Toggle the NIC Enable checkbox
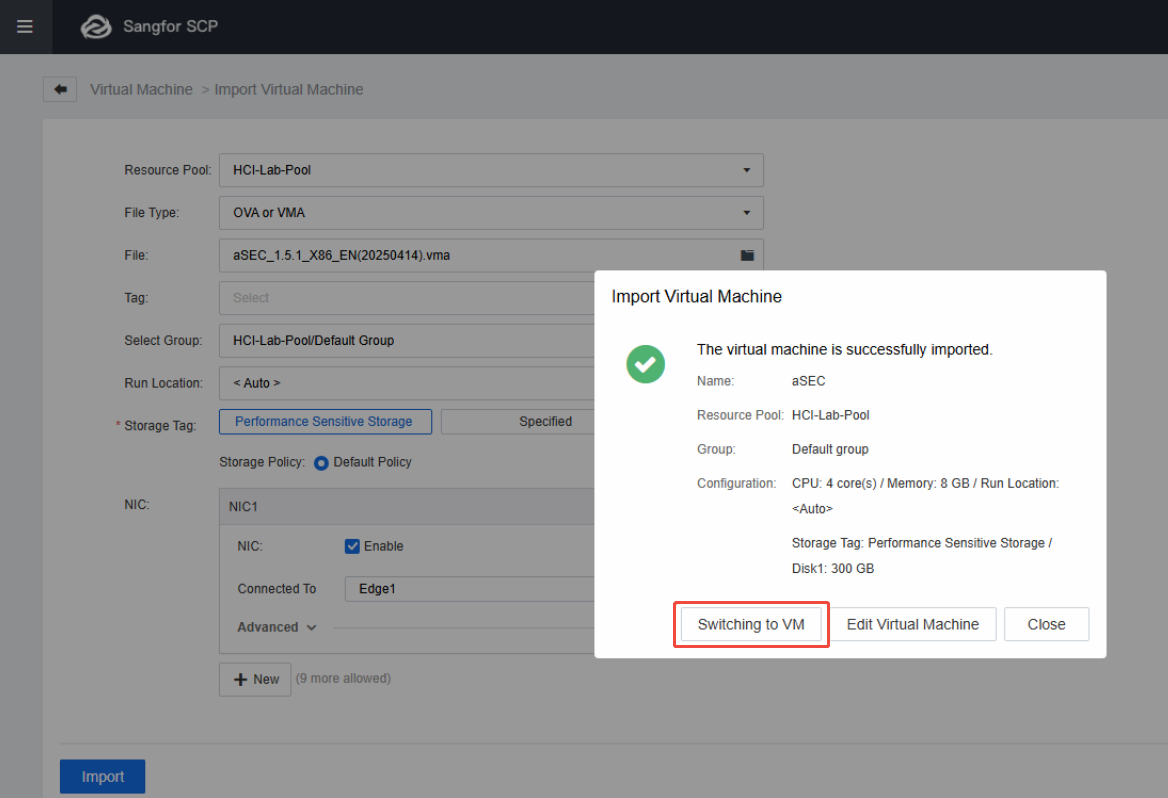Viewport: 1168px width, 798px height. click(352, 546)
